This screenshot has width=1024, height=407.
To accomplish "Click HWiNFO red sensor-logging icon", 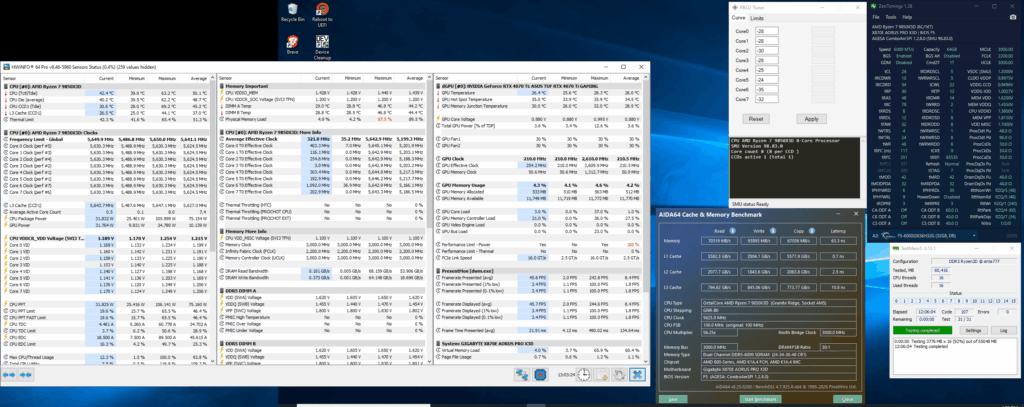I will pos(541,374).
